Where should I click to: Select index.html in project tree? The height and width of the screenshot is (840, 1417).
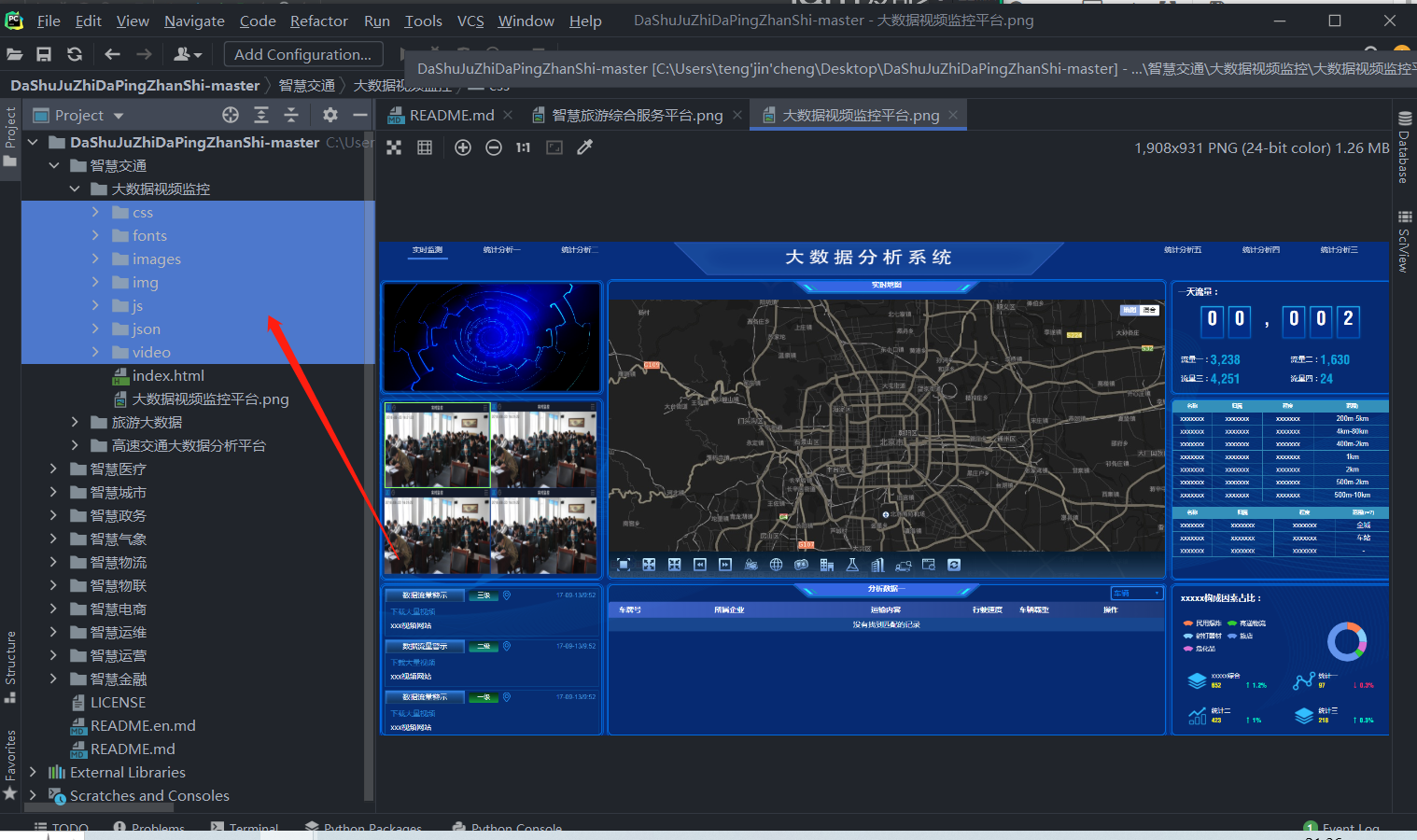click(x=168, y=375)
